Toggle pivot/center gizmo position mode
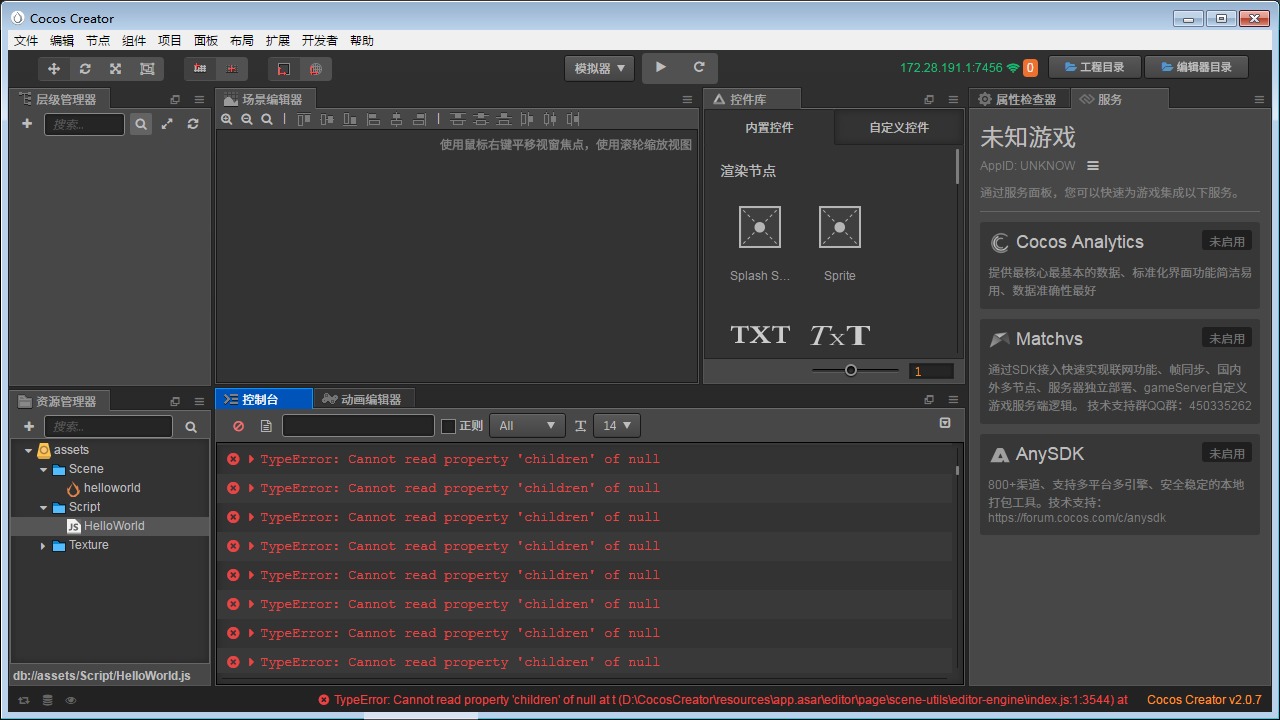Screen dimensions: 1280x720 point(200,68)
